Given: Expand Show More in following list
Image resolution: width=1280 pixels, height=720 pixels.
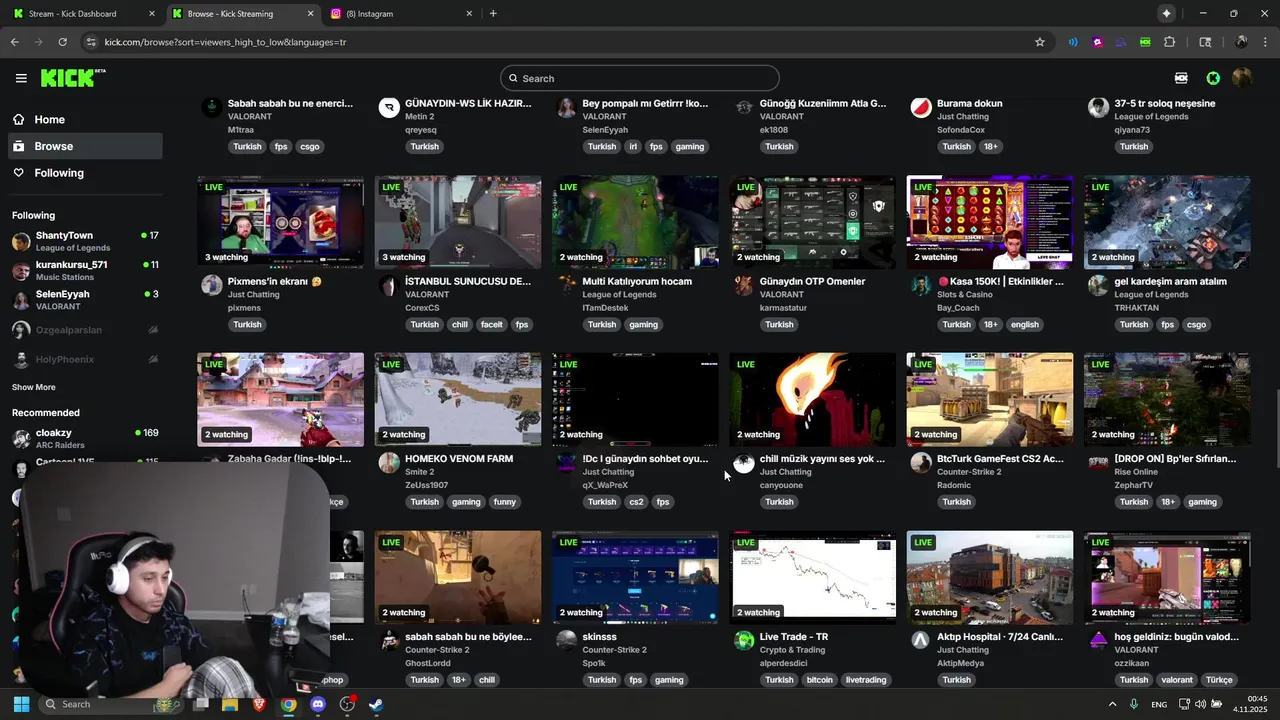Looking at the screenshot, I should coord(34,387).
